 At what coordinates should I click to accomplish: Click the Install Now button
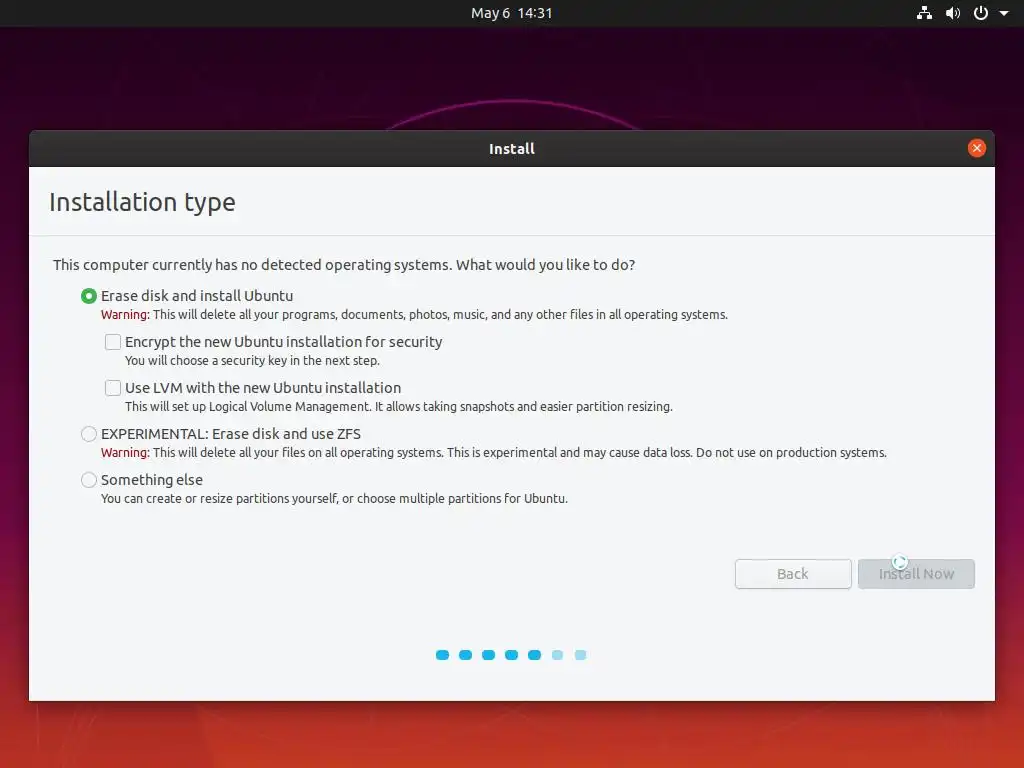click(916, 574)
